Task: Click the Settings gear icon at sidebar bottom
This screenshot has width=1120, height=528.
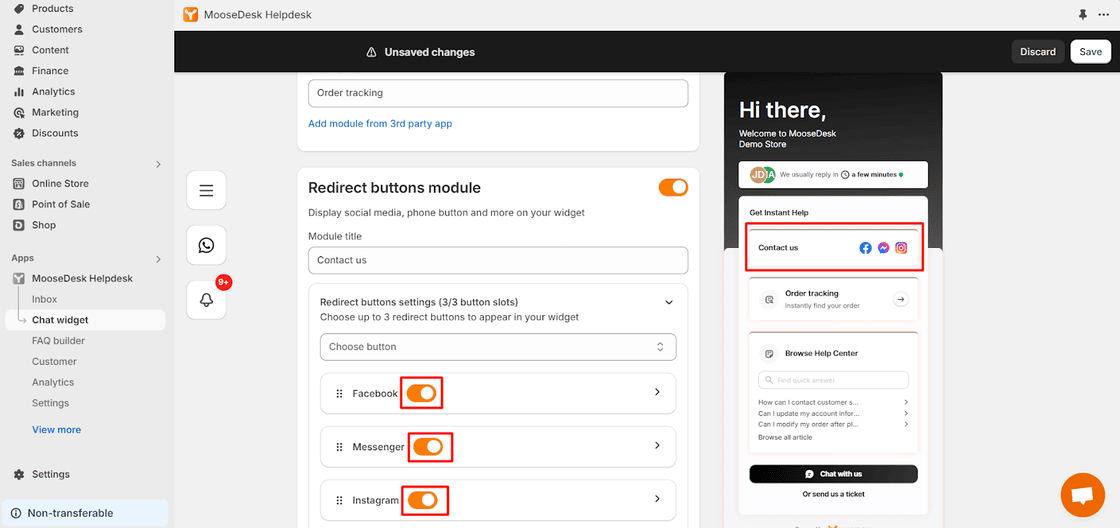Action: (19, 474)
